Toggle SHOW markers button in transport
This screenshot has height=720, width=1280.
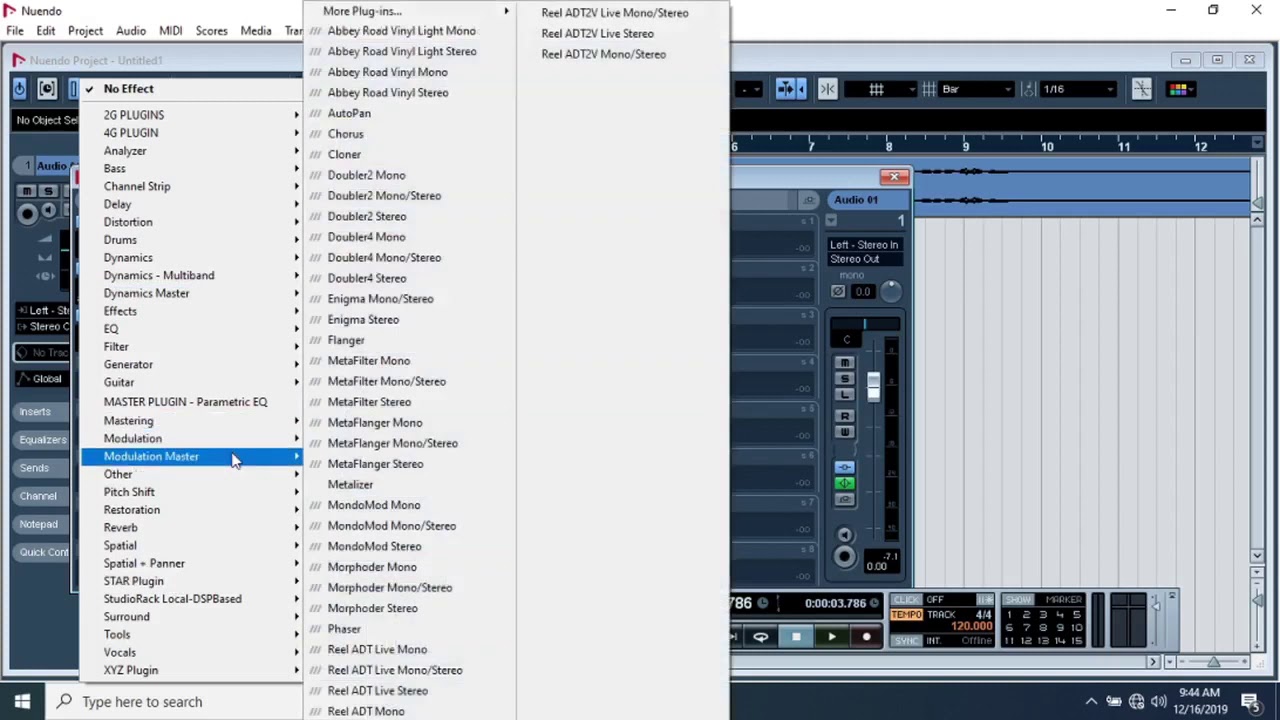coord(1018,600)
